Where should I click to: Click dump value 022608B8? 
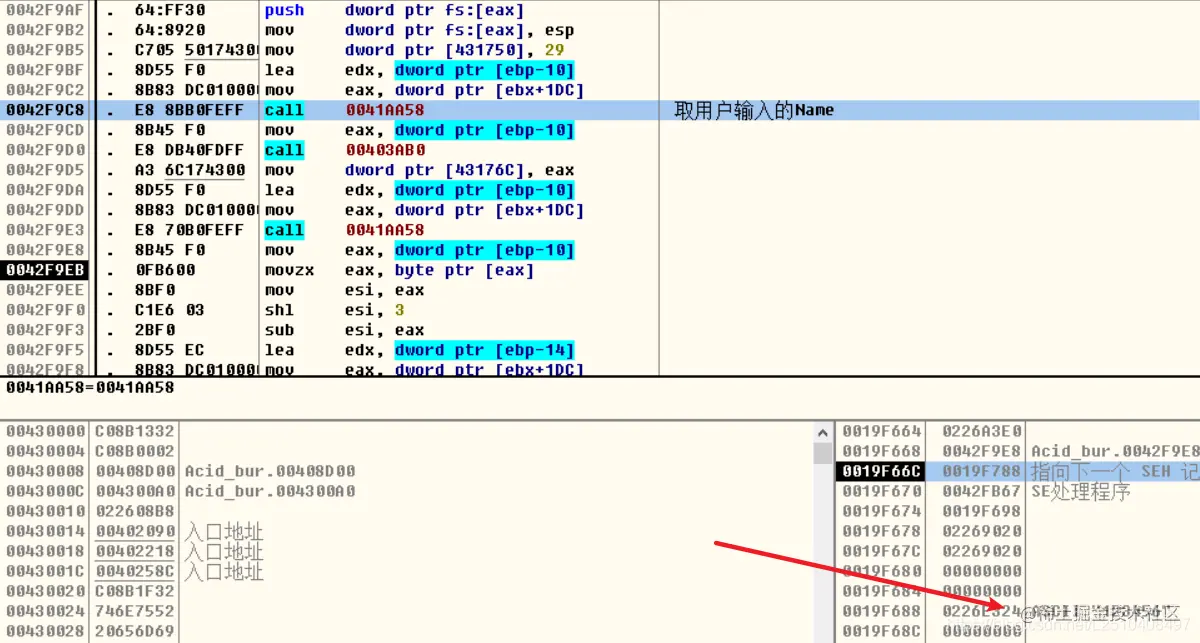pyautogui.click(x=135, y=511)
